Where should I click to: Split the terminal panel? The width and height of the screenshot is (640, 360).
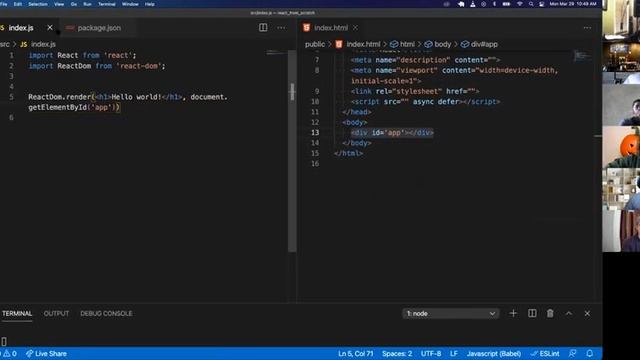point(532,313)
